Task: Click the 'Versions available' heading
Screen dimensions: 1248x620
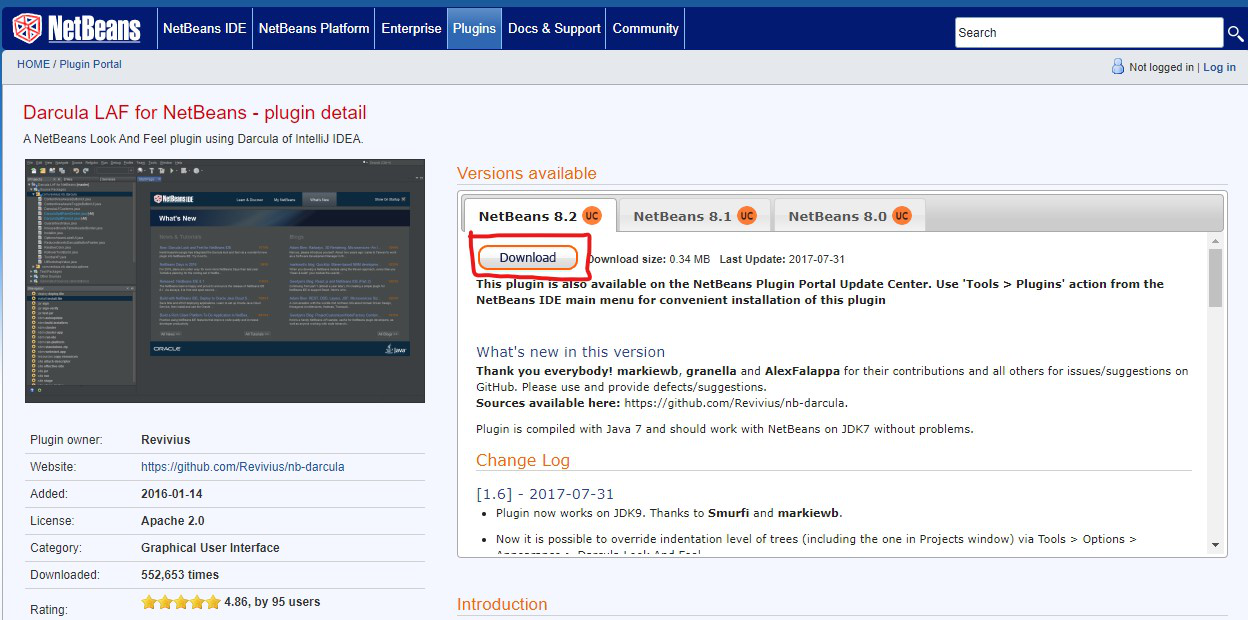Action: click(x=527, y=173)
